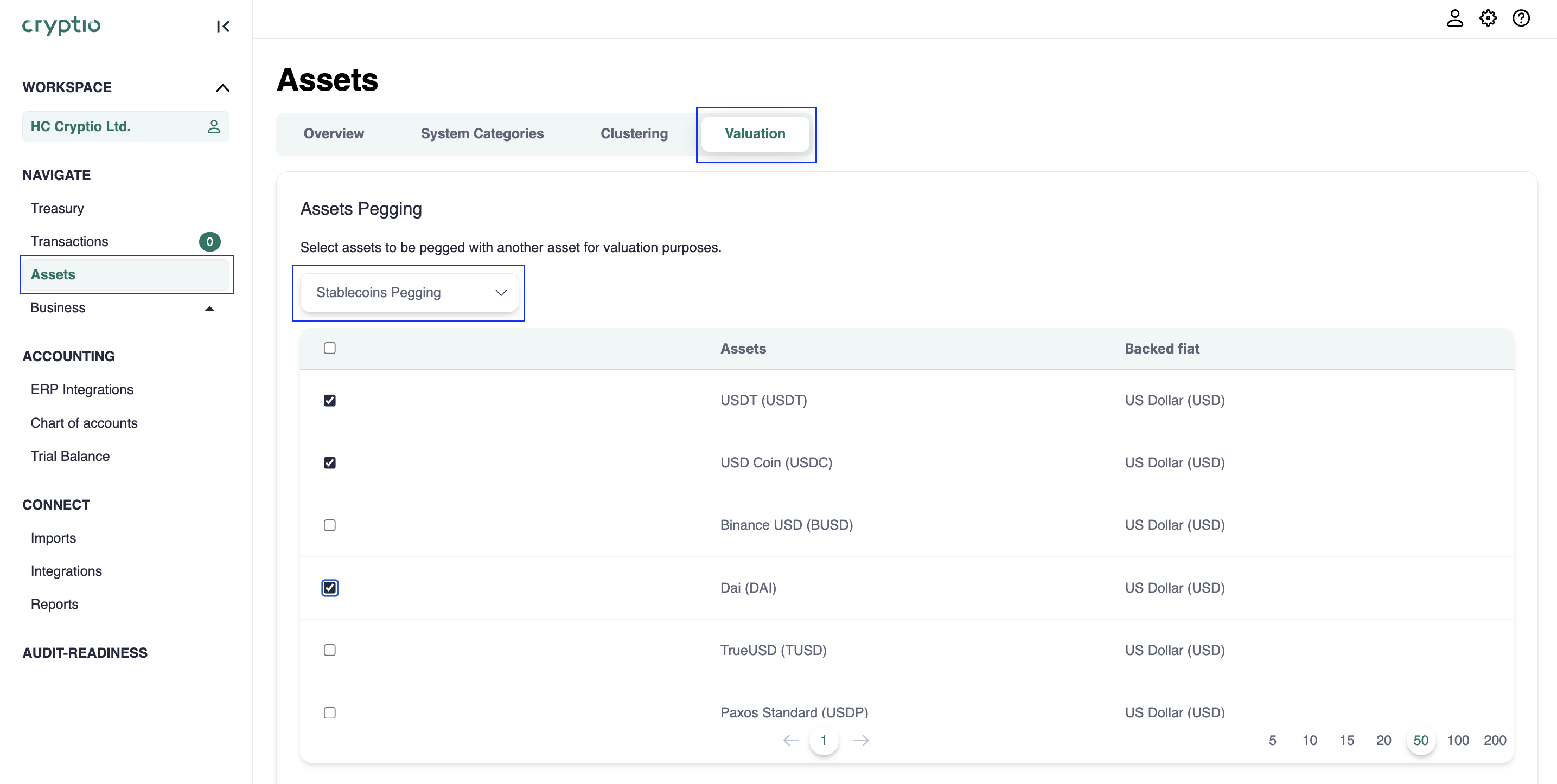Screen dimensions: 1557x784
Task: Open the settings gear icon
Action: point(1488,18)
